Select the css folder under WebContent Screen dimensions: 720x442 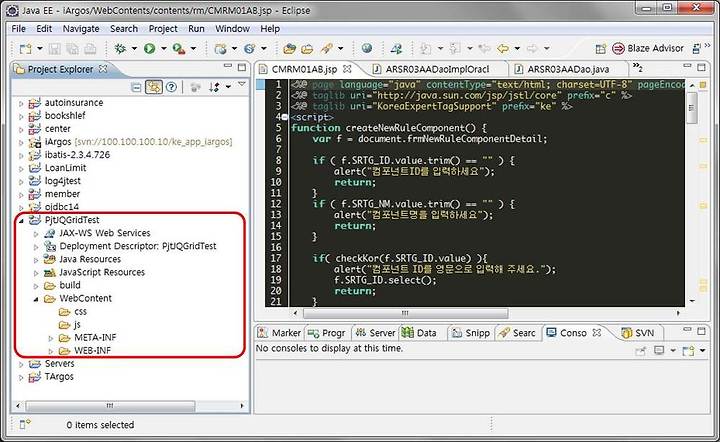point(73,312)
